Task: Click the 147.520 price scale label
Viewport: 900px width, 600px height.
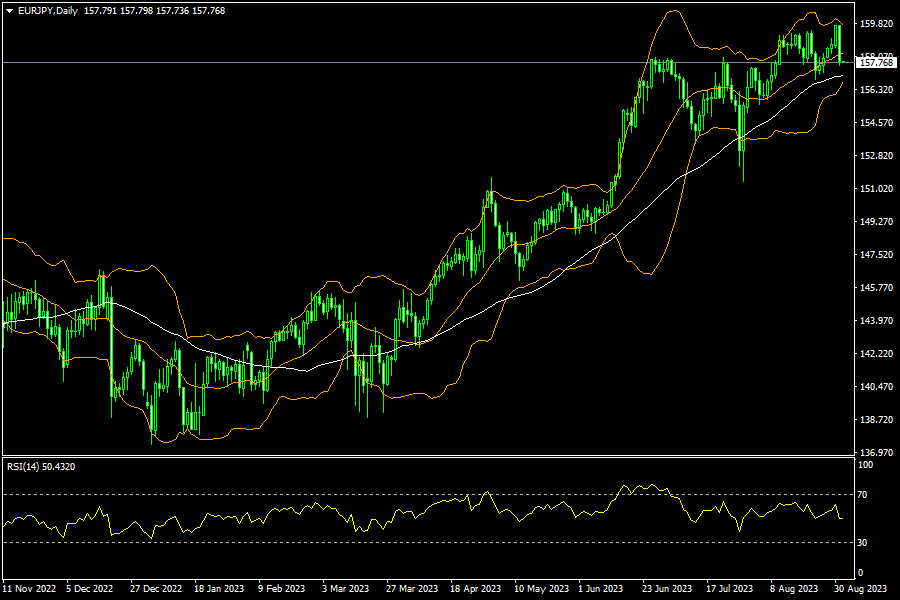Action: [x=876, y=254]
